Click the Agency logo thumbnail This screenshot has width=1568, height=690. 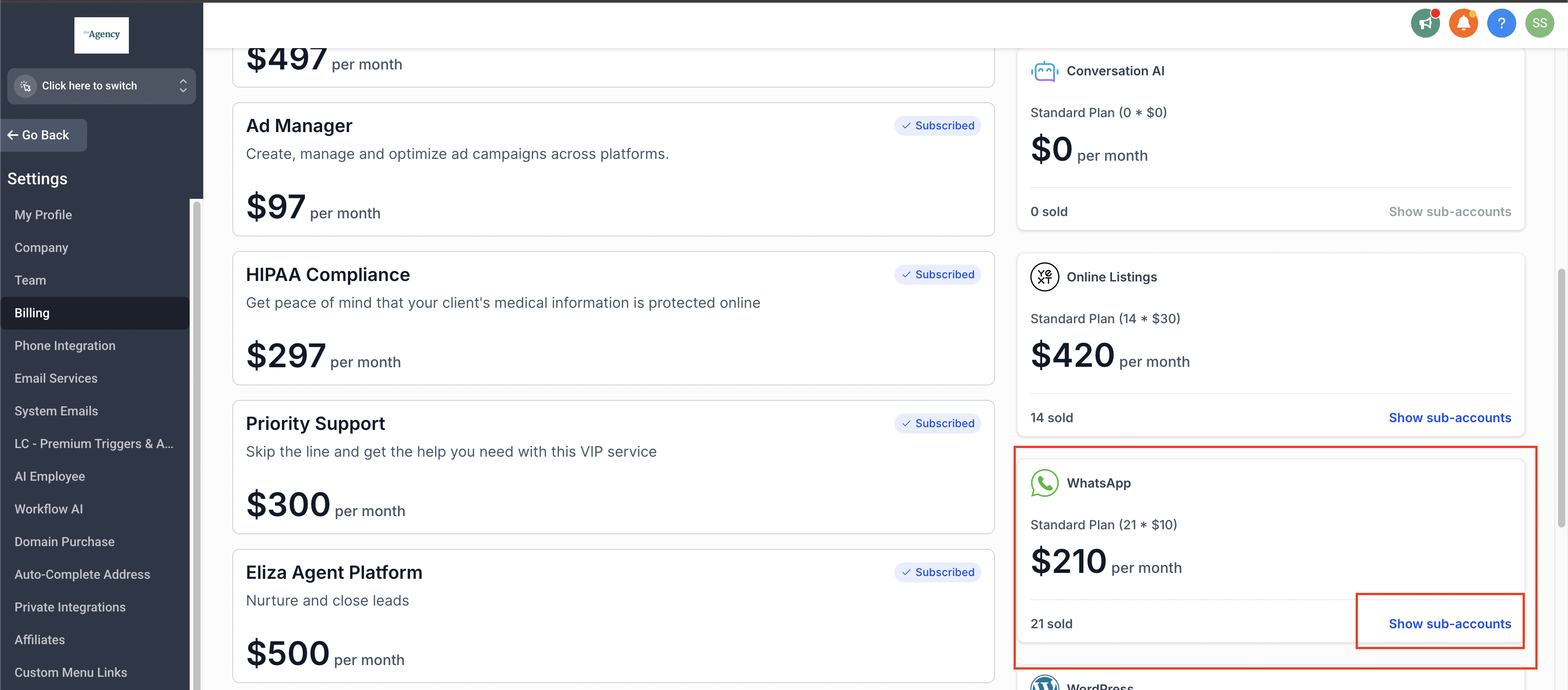click(101, 34)
